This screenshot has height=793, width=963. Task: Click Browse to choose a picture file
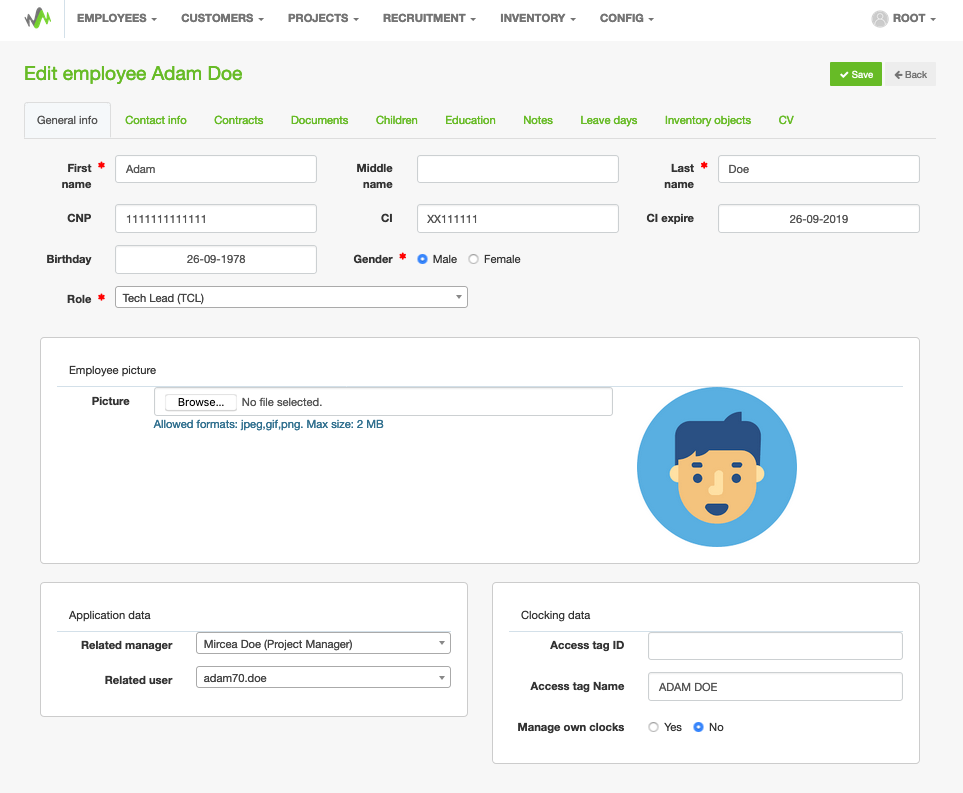201,402
